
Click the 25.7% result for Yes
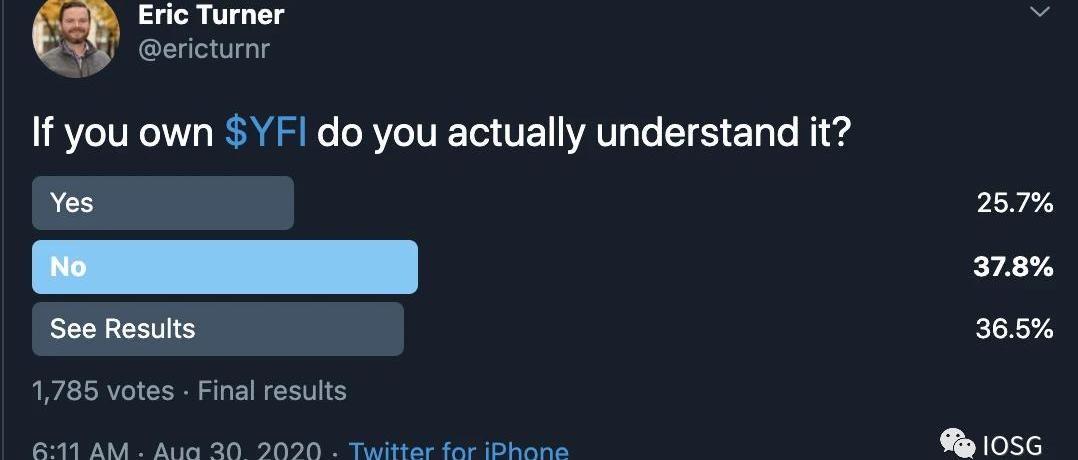pyautogui.click(x=1015, y=204)
